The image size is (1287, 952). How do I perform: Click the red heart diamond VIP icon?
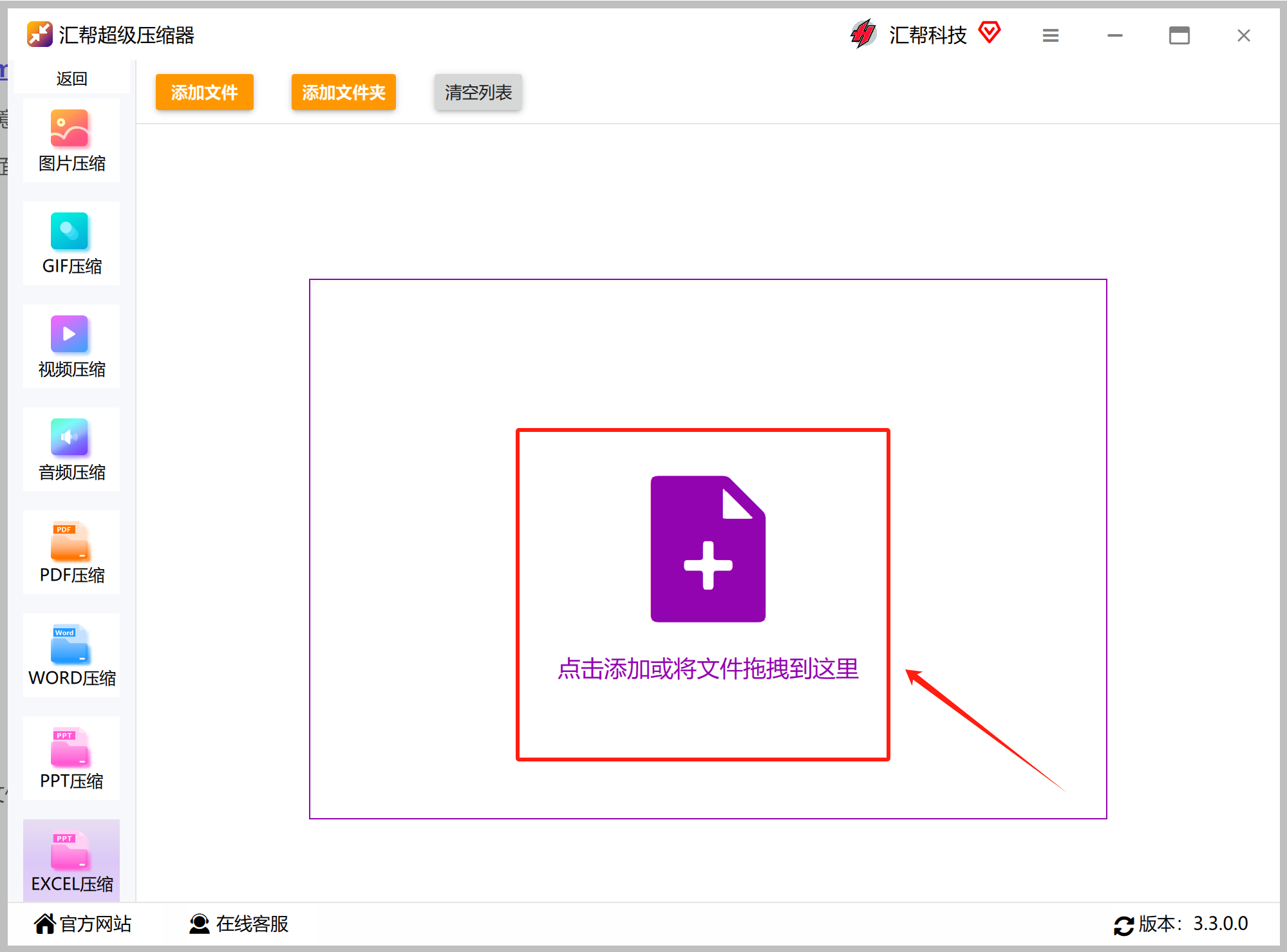pos(990,32)
